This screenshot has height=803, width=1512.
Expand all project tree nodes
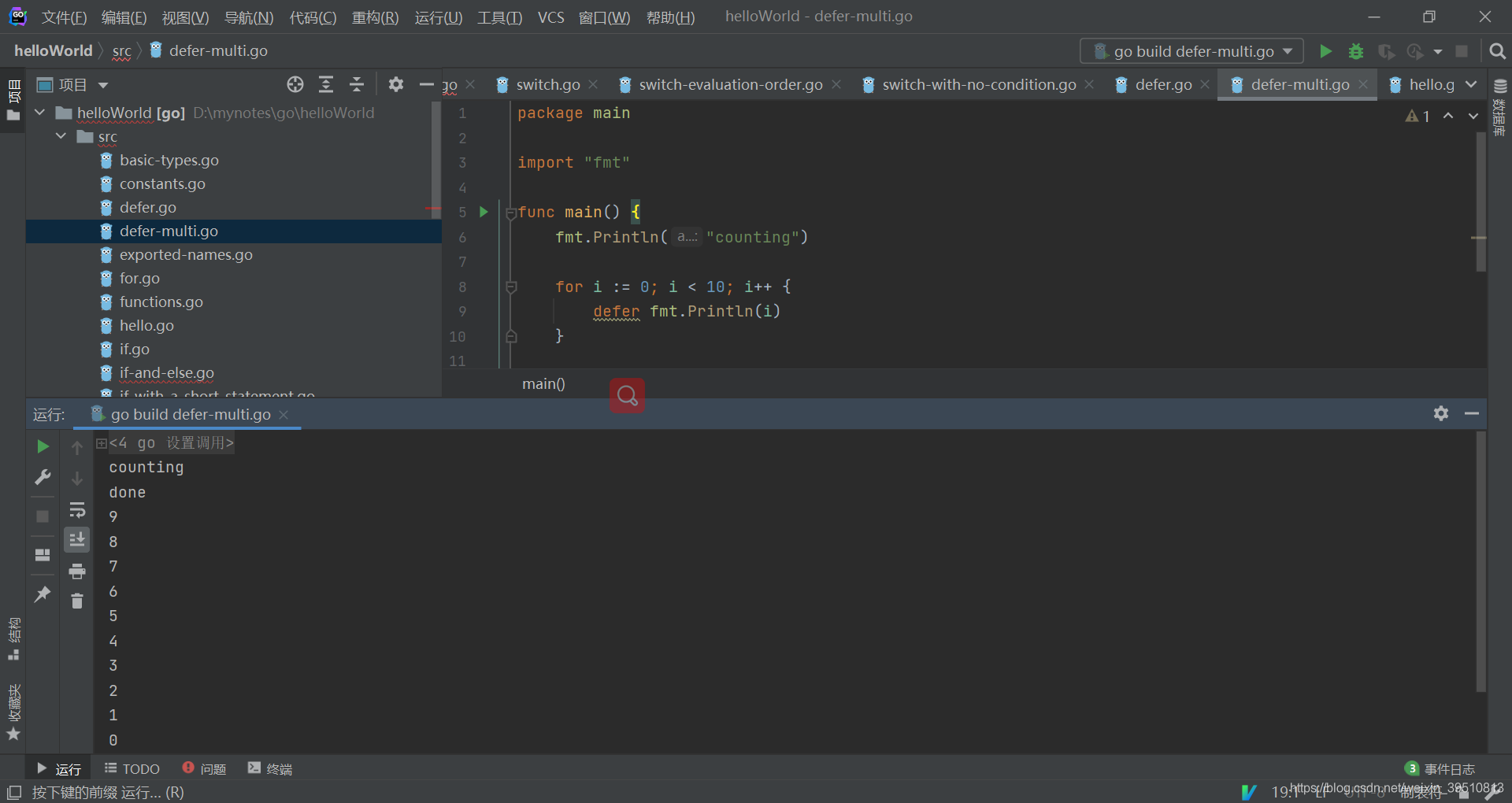point(326,84)
